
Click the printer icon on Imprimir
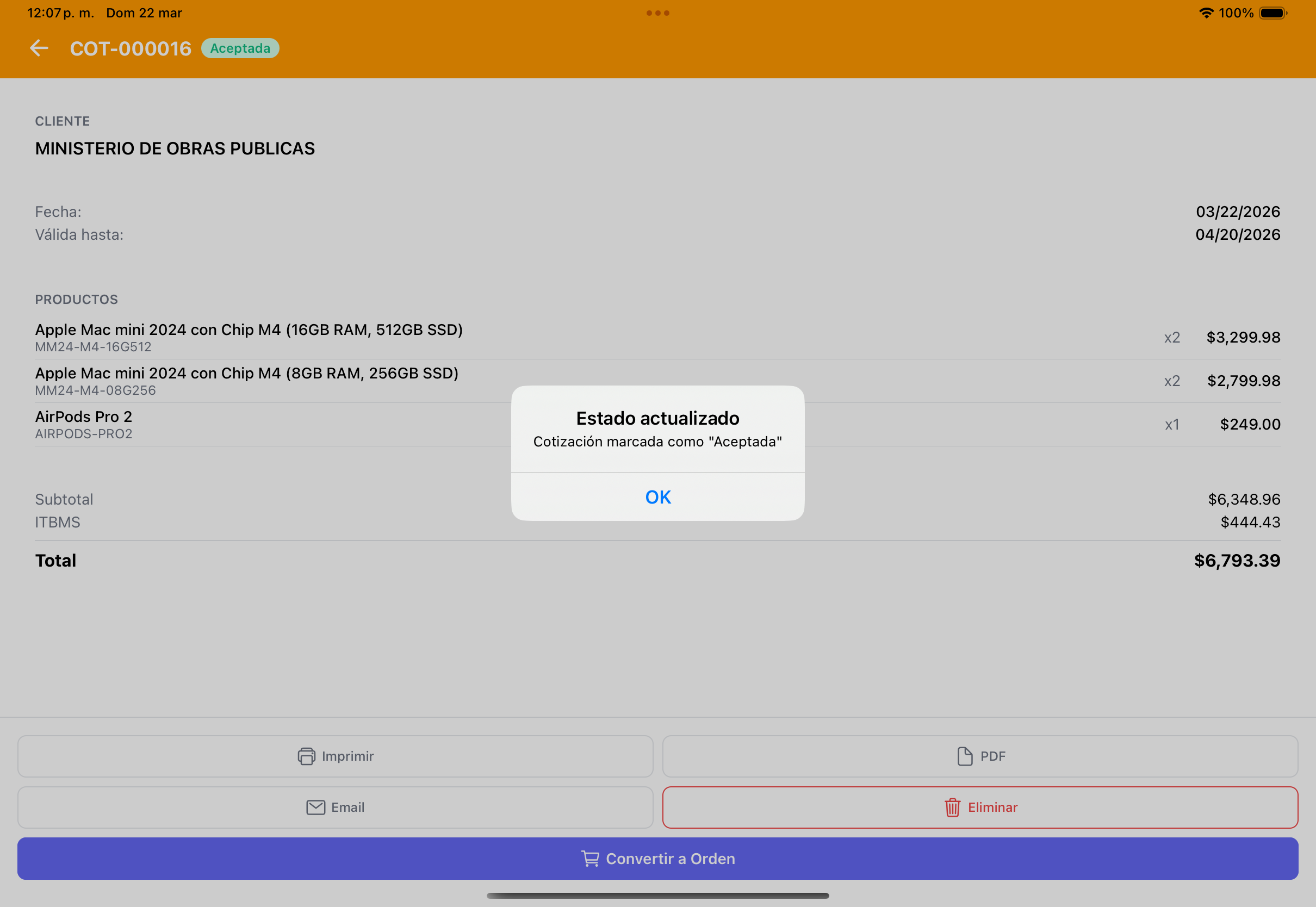click(x=306, y=756)
